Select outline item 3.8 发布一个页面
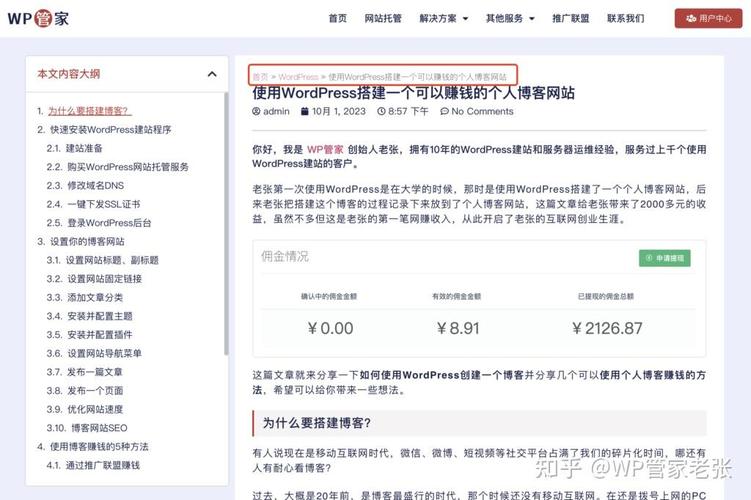The width and height of the screenshot is (751, 500). click(94, 391)
